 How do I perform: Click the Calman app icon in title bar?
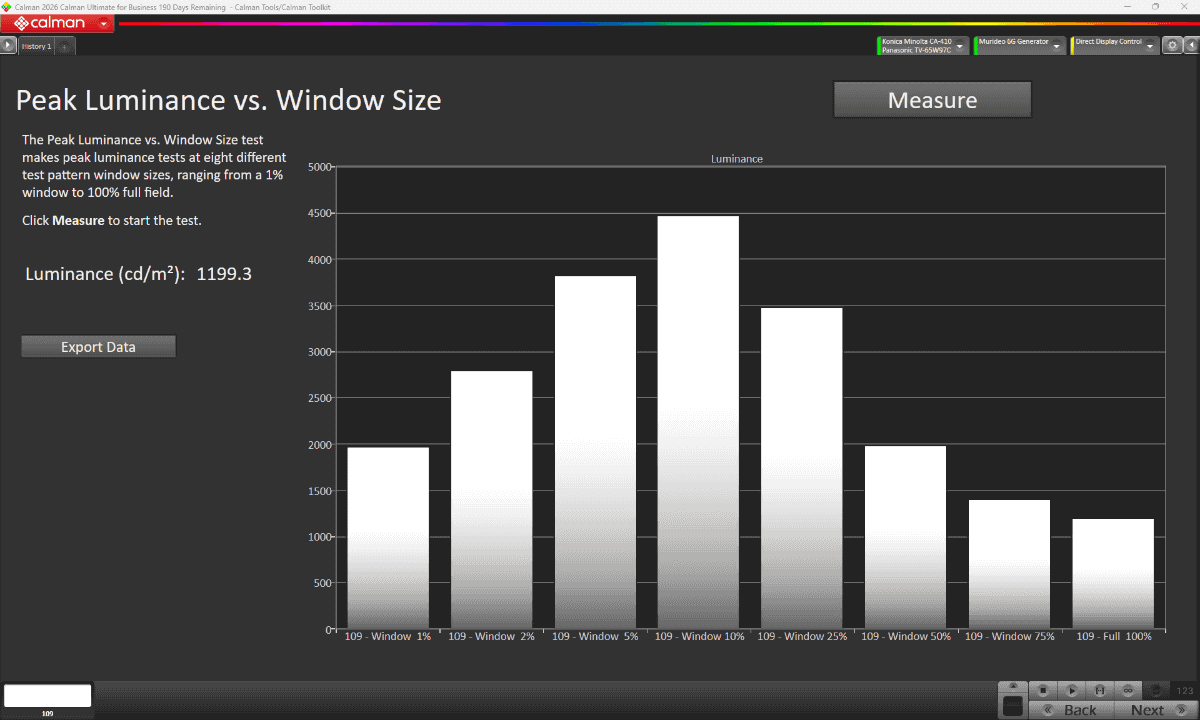tap(7, 6)
